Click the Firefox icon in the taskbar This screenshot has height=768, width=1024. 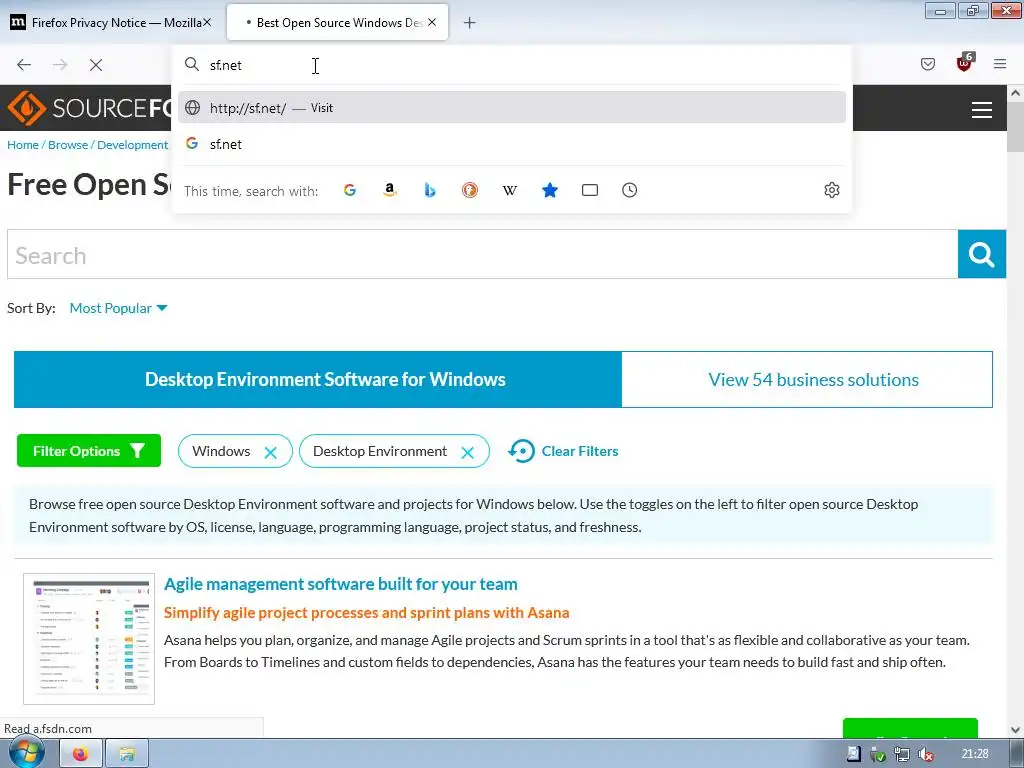pyautogui.click(x=80, y=754)
